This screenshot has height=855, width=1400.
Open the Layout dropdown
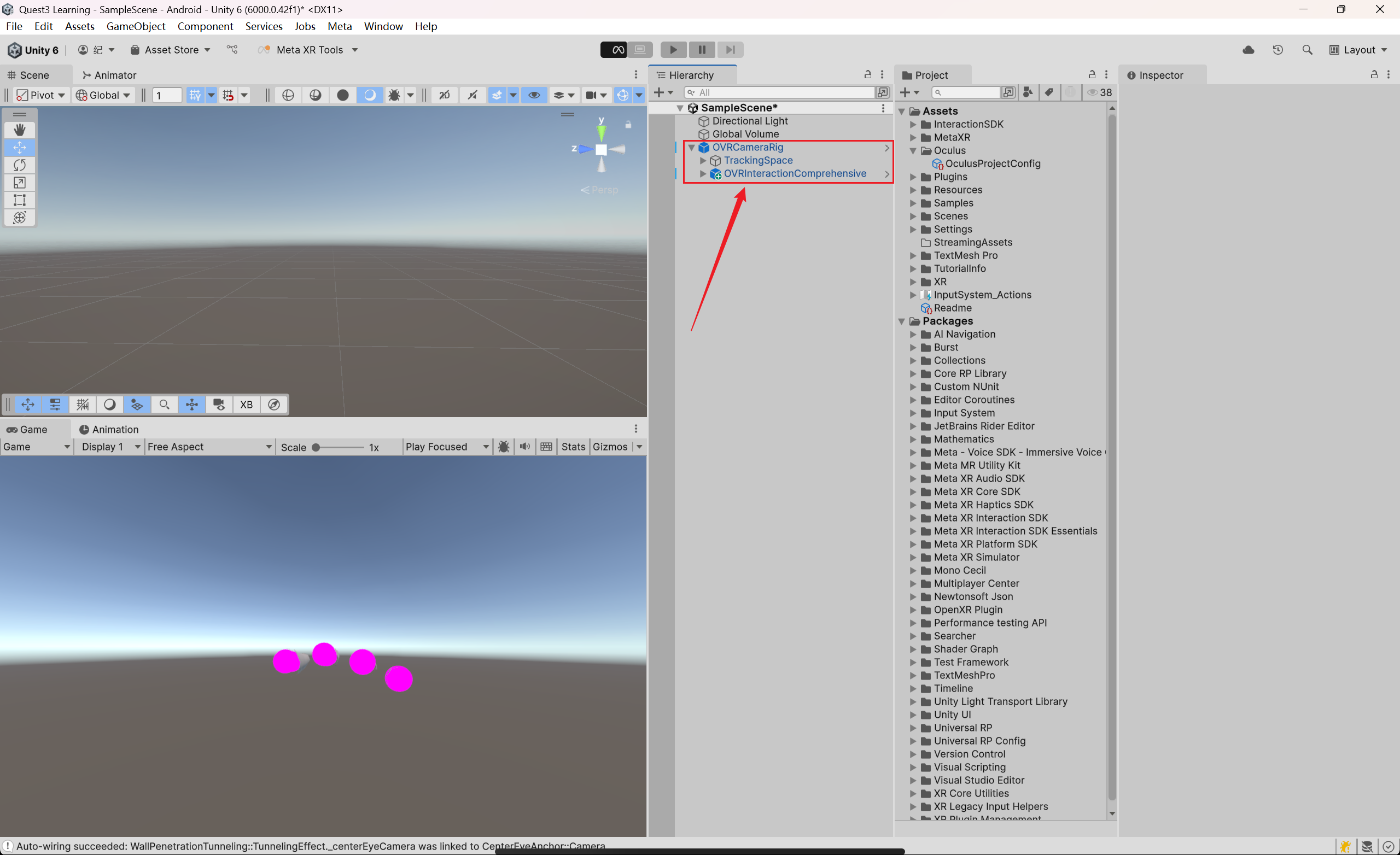(x=1358, y=50)
